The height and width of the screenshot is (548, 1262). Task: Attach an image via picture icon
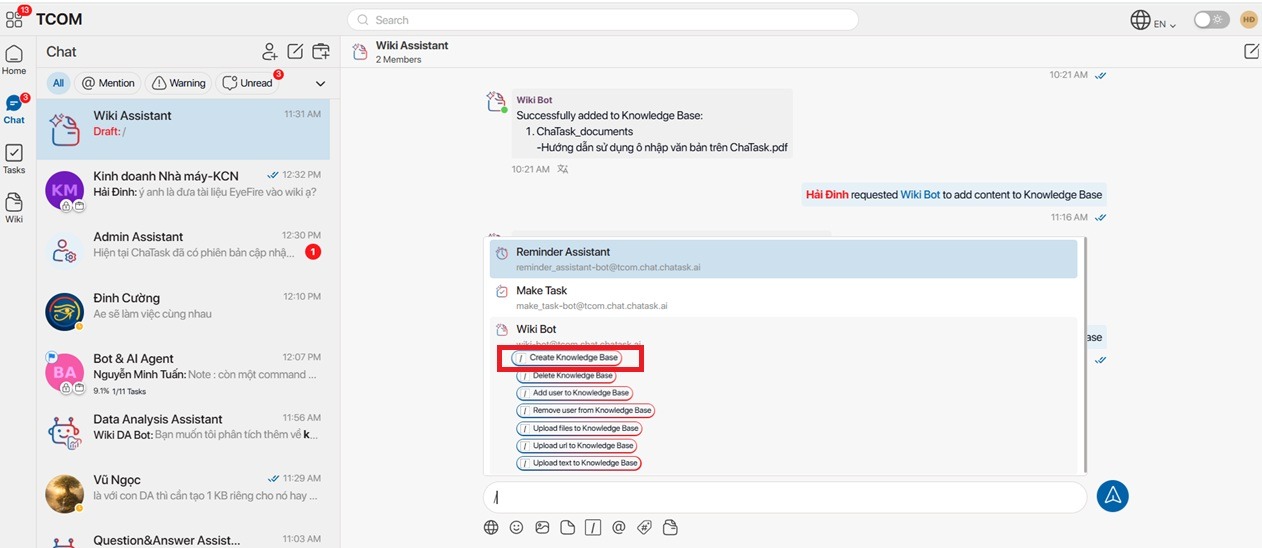tap(543, 527)
